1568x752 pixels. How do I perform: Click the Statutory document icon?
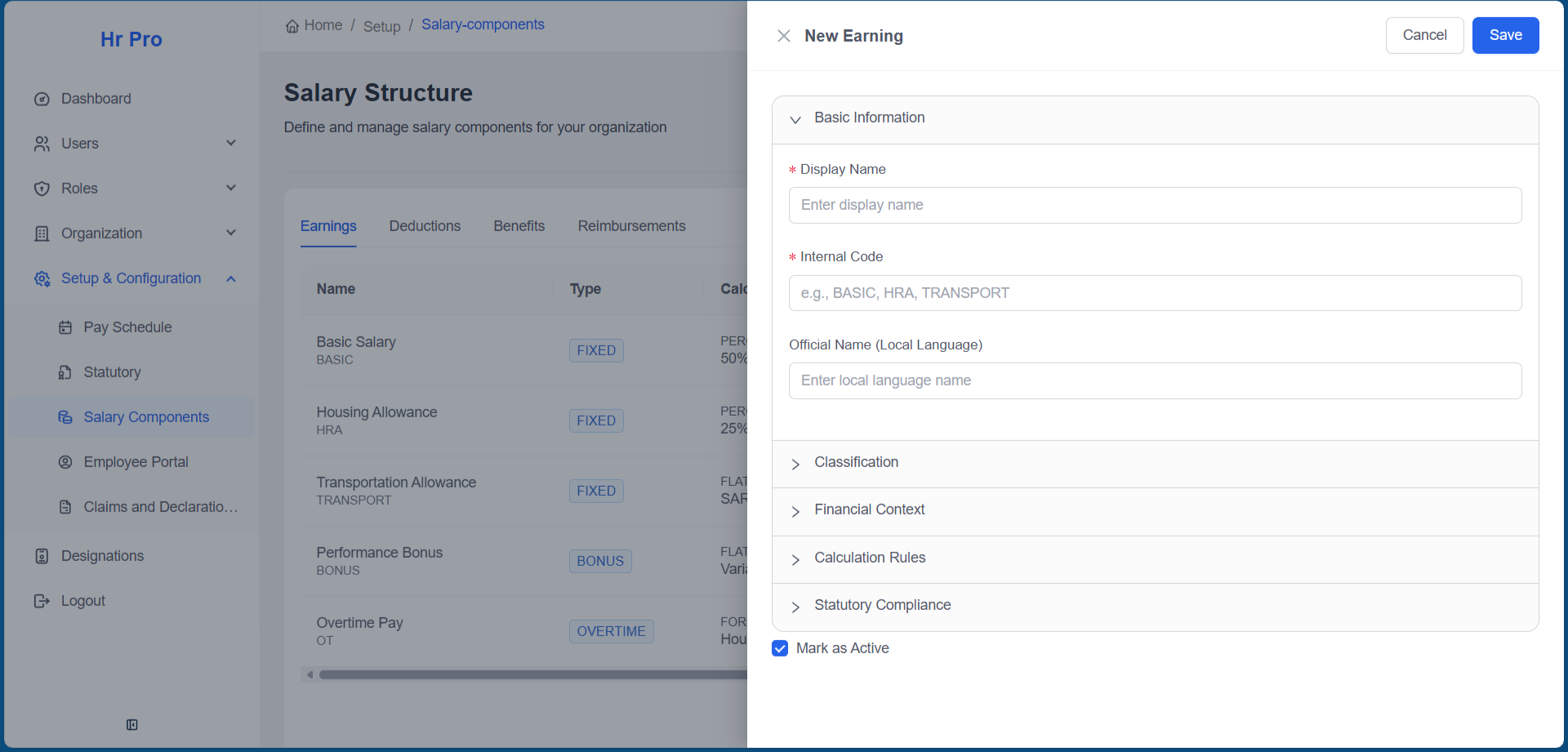click(65, 372)
